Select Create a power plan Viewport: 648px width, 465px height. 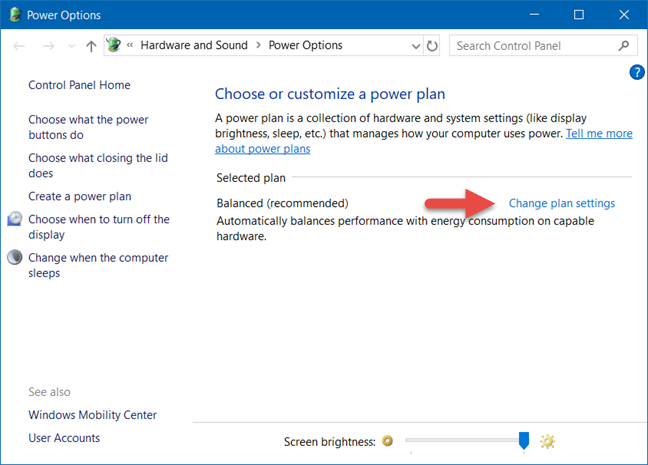(80, 196)
